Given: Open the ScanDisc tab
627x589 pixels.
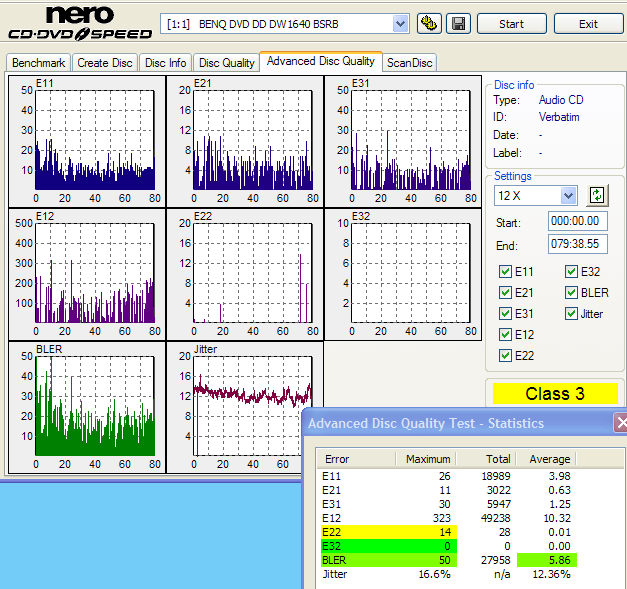Looking at the screenshot, I should click(x=409, y=63).
